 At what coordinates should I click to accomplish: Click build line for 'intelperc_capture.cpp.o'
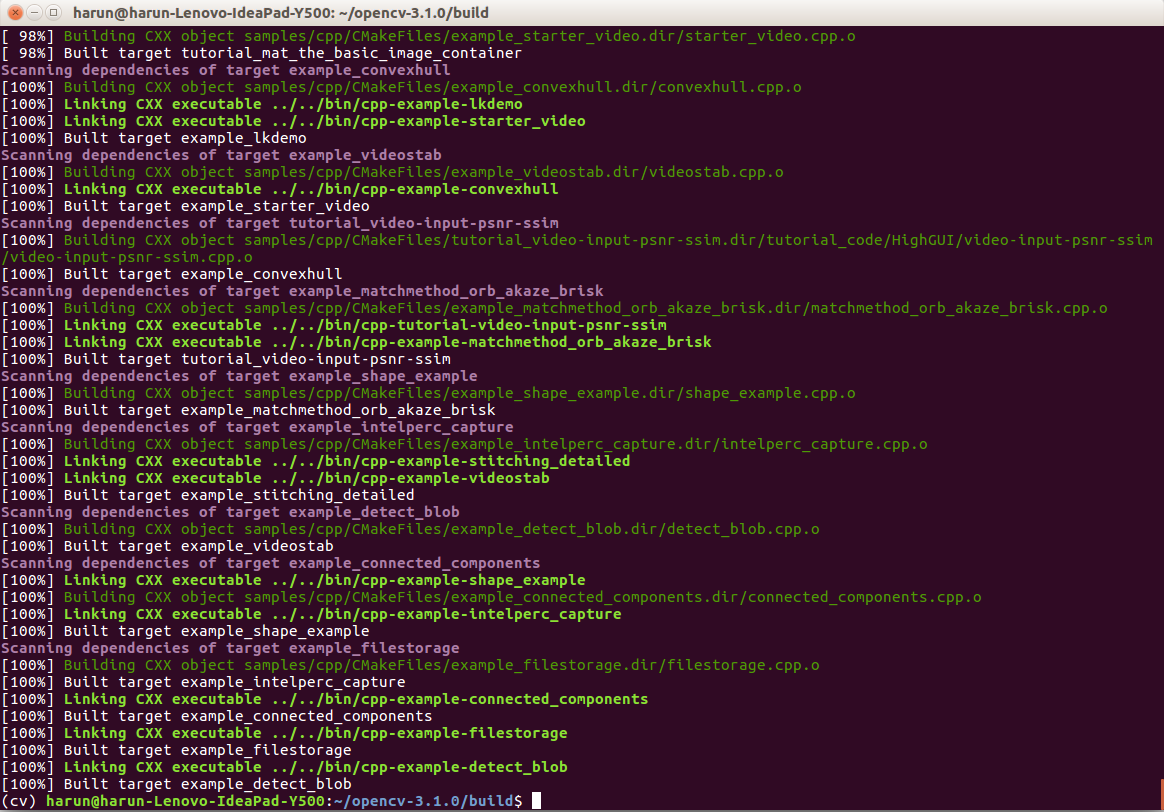[465, 445]
